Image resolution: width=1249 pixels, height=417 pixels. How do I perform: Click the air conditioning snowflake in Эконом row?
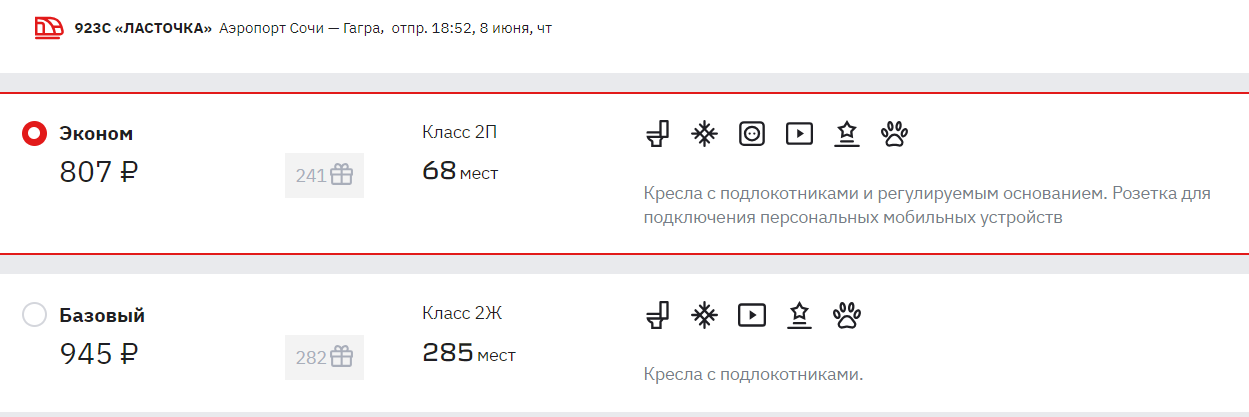point(705,133)
